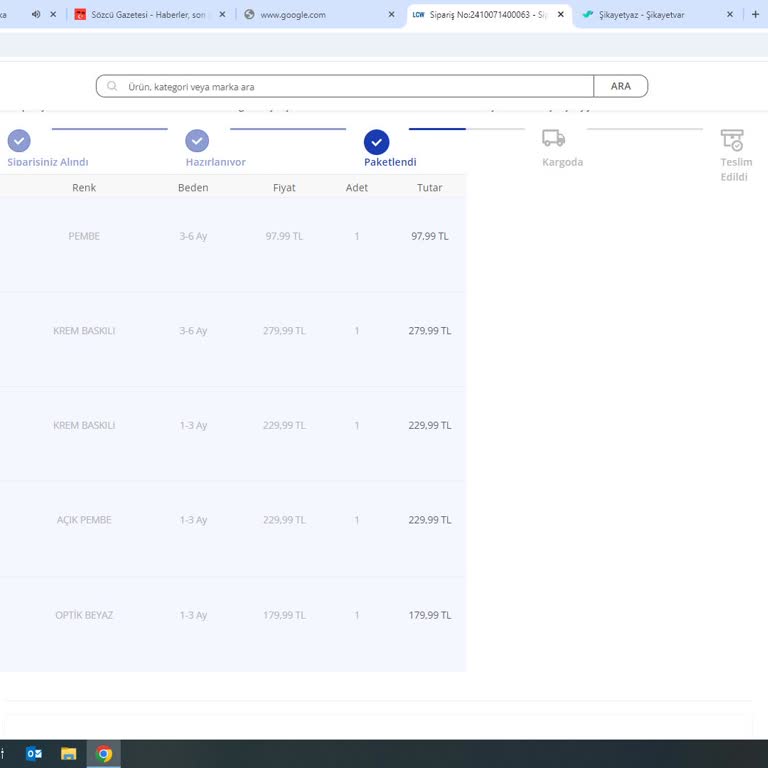Click the progress line between Paketlendi and Kargoda
768x768 pixels.
click(x=467, y=129)
